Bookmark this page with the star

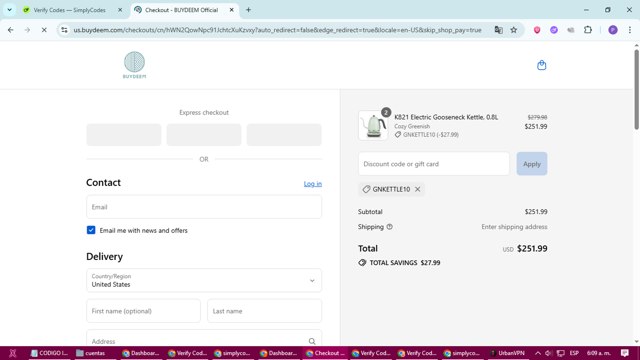pyautogui.click(x=513, y=30)
